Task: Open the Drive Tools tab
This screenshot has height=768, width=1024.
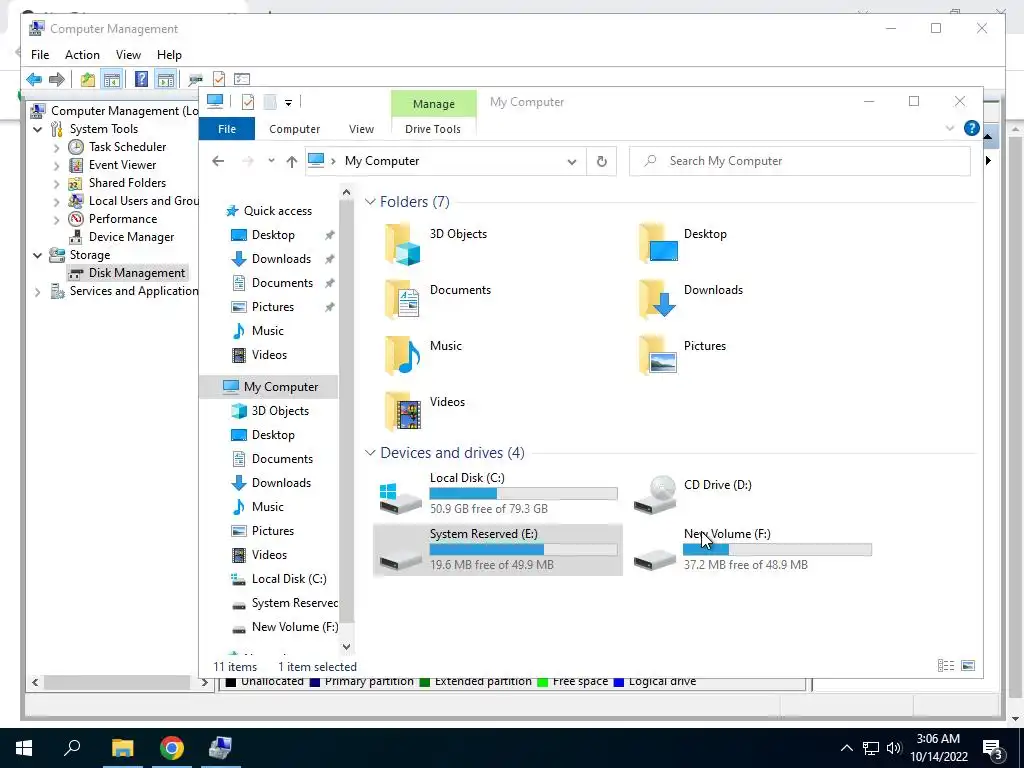Action: pos(433,129)
